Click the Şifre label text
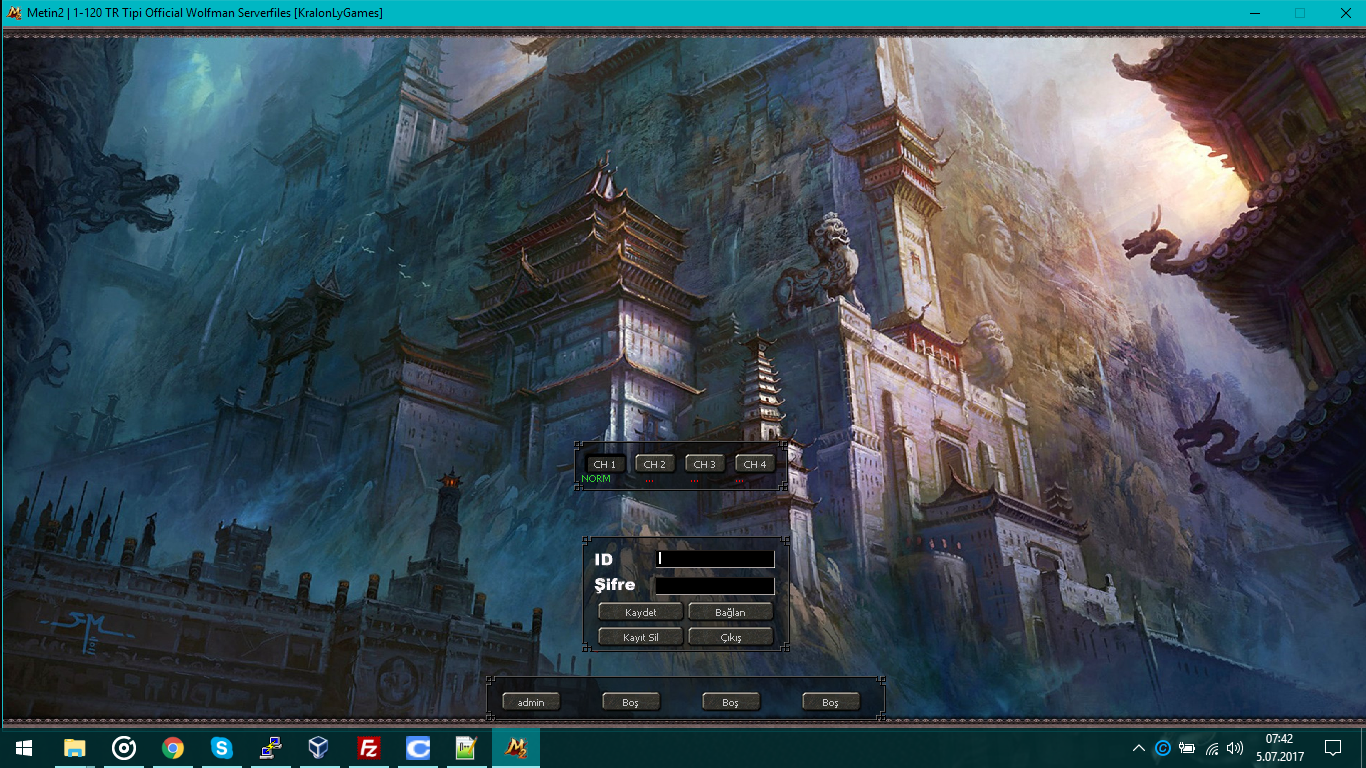 click(x=614, y=585)
